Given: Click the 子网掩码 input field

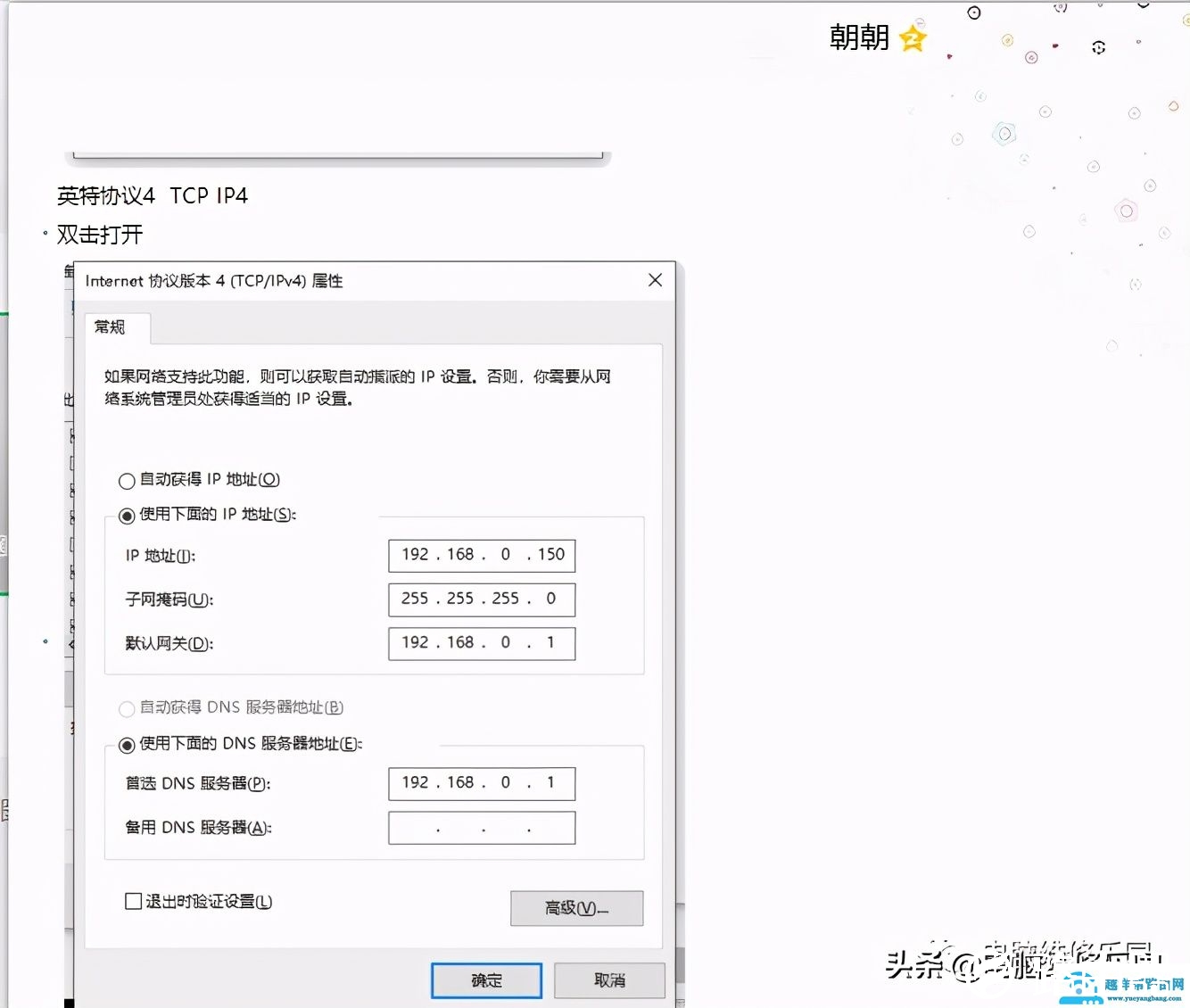Looking at the screenshot, I should [x=482, y=599].
